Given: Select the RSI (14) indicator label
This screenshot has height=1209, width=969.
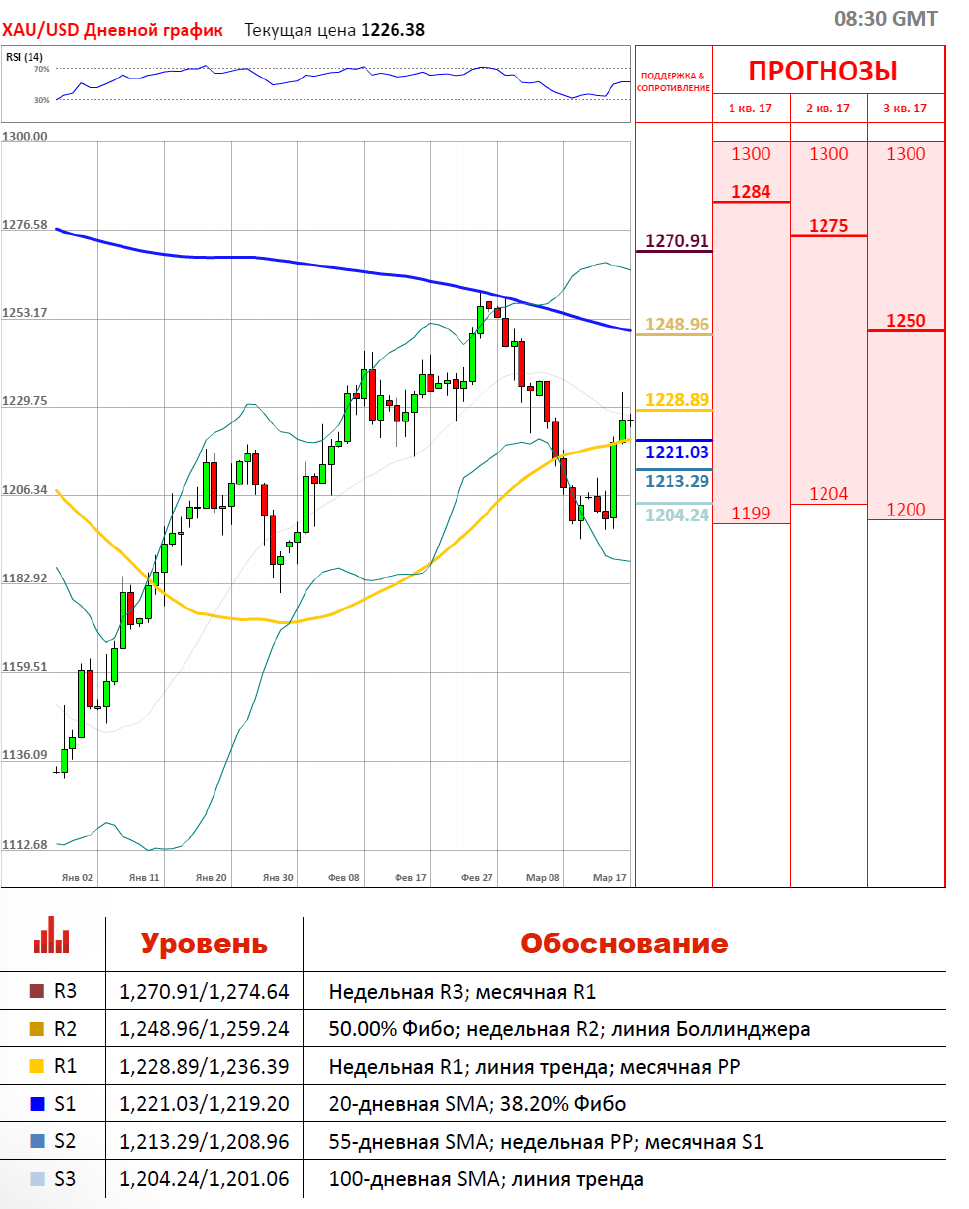Looking at the screenshot, I should (24, 56).
